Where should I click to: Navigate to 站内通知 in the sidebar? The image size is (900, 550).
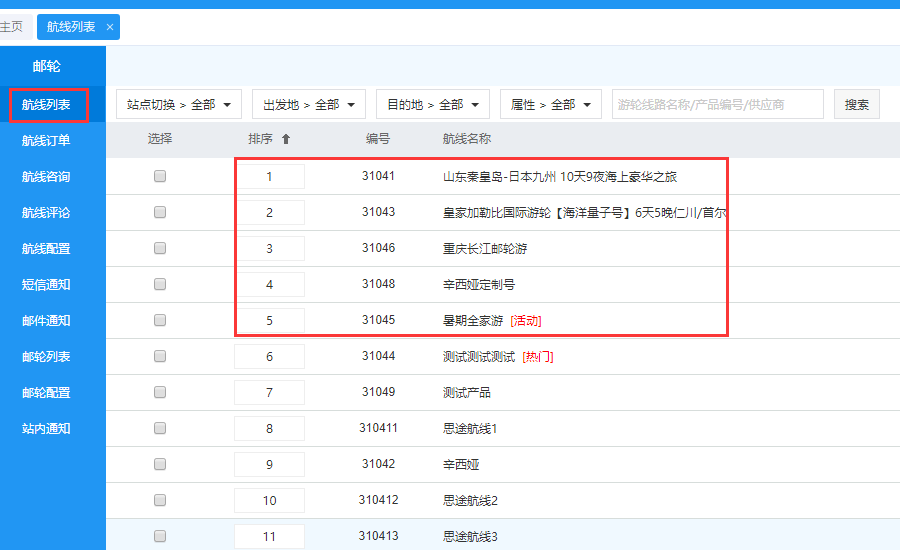[46, 429]
